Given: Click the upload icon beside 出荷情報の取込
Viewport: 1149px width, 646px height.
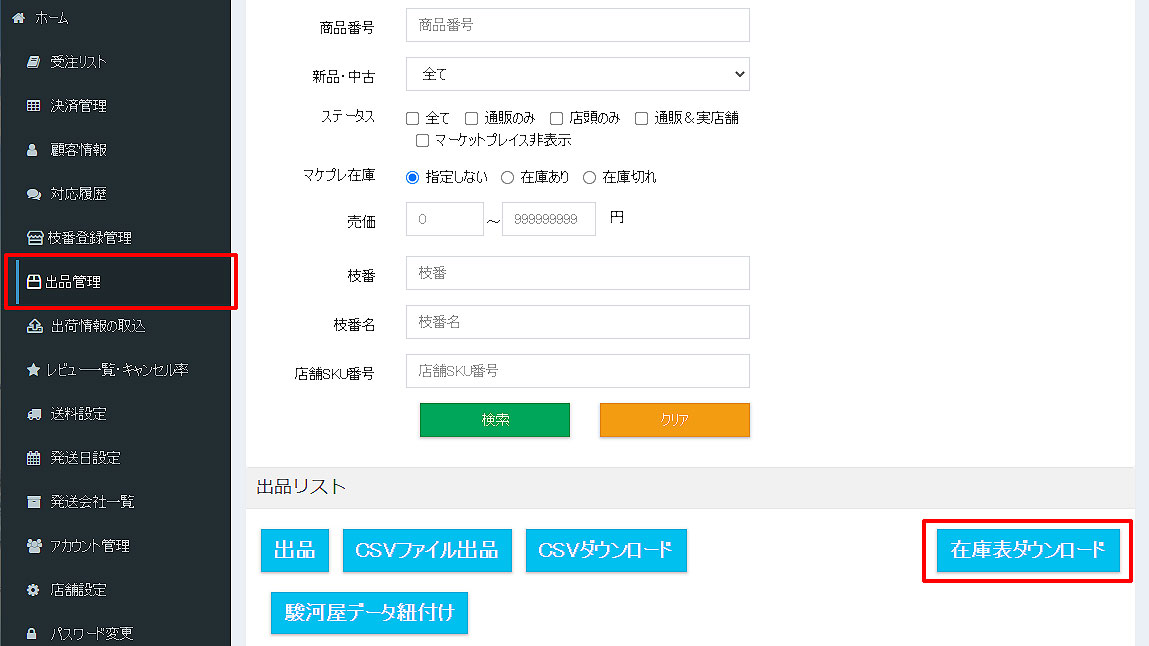Looking at the screenshot, I should pos(33,326).
